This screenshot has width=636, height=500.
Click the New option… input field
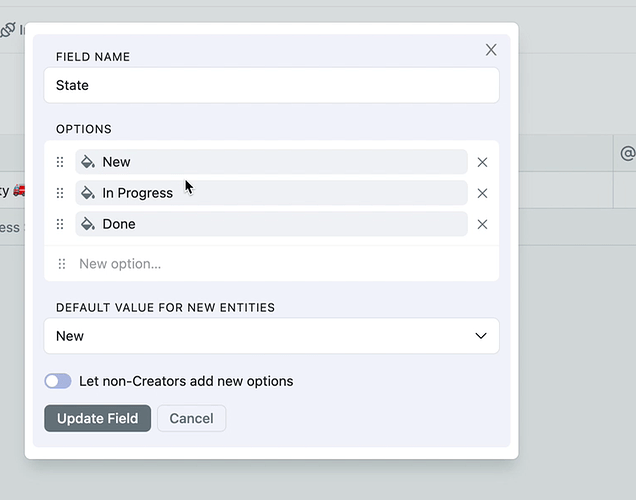tap(280, 264)
